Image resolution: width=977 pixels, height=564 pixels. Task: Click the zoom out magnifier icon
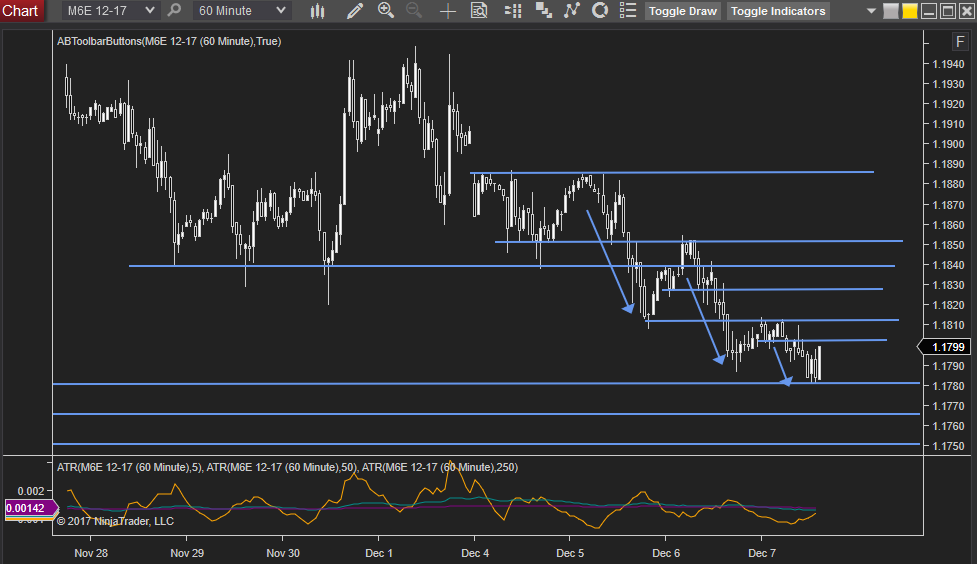pos(413,10)
